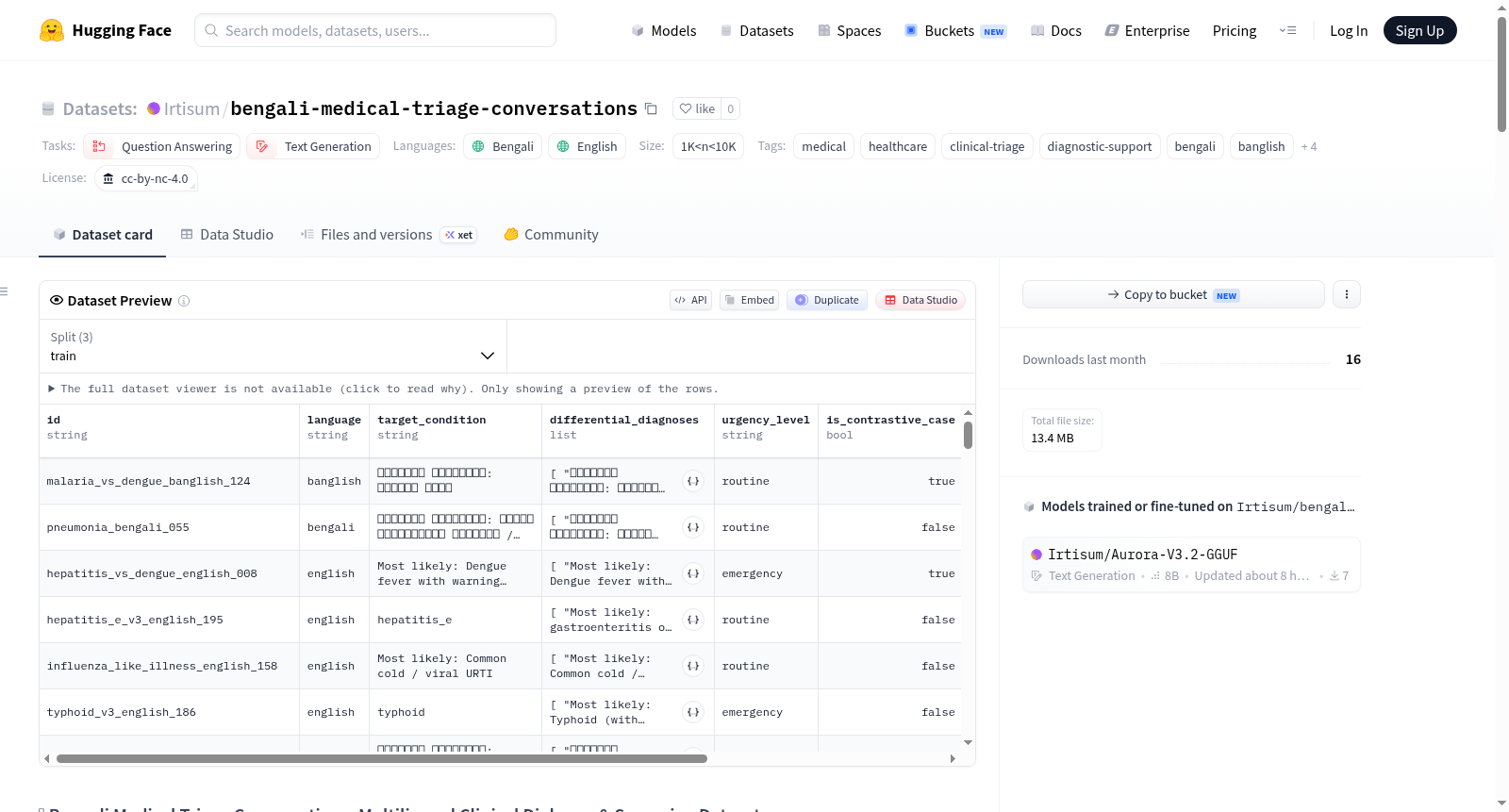Screen dimensions: 1509x812
Task: Open Spaces in the top navigation
Action: coord(849,30)
